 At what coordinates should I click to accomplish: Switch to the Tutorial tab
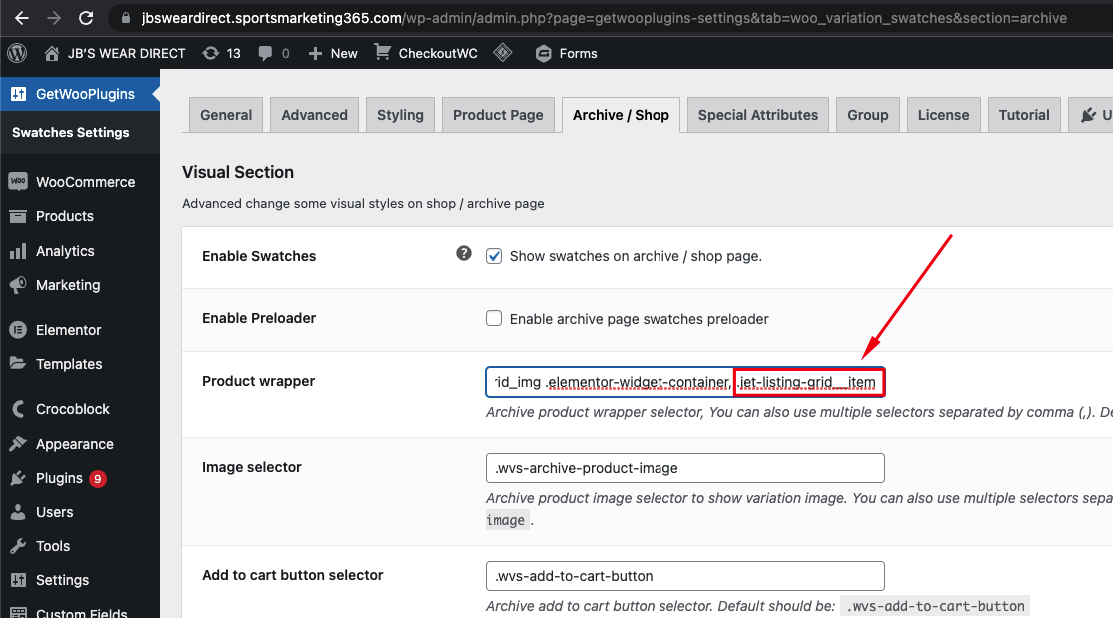point(1024,115)
